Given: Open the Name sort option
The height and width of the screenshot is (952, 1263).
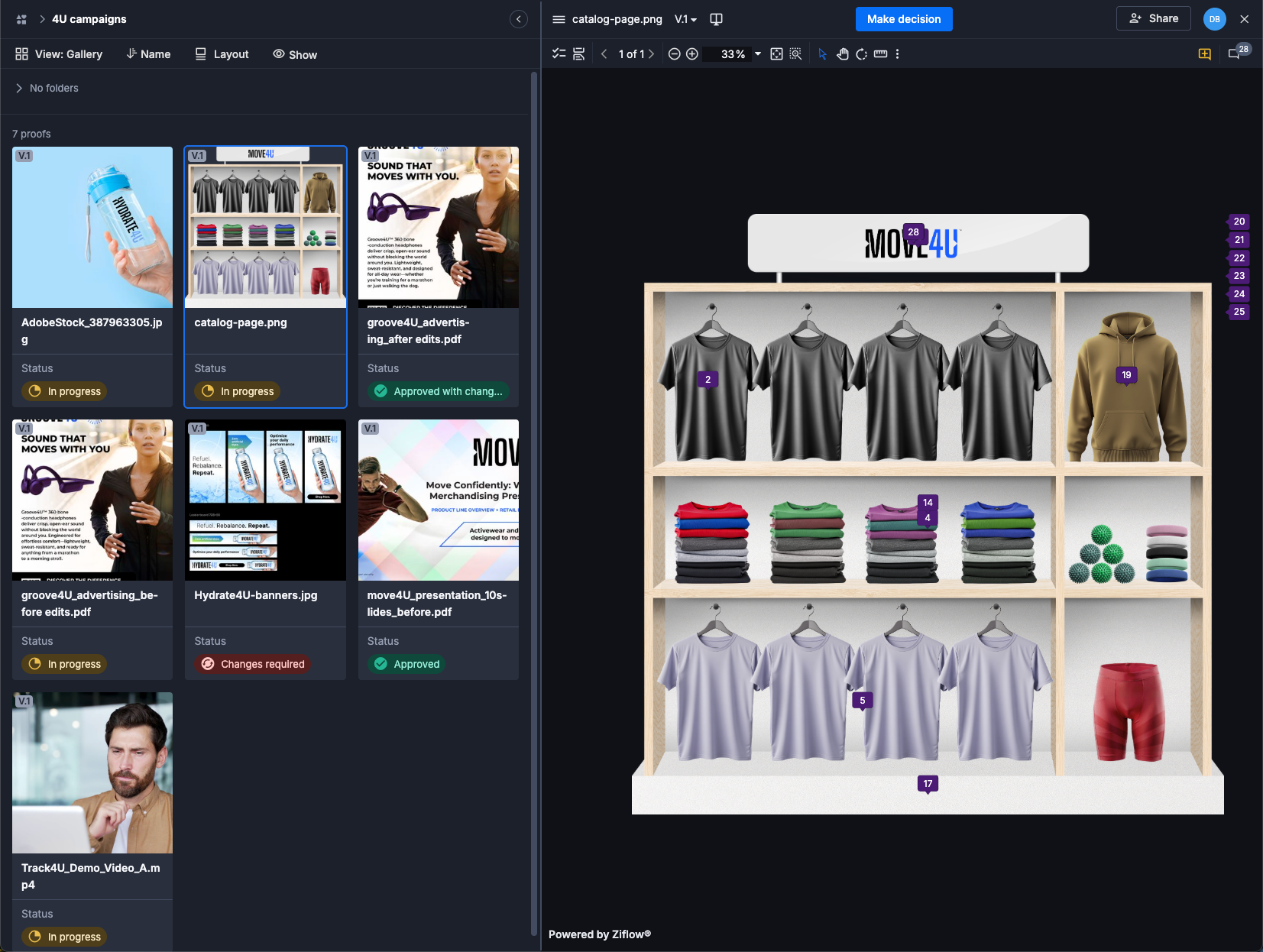Looking at the screenshot, I should coord(148,54).
